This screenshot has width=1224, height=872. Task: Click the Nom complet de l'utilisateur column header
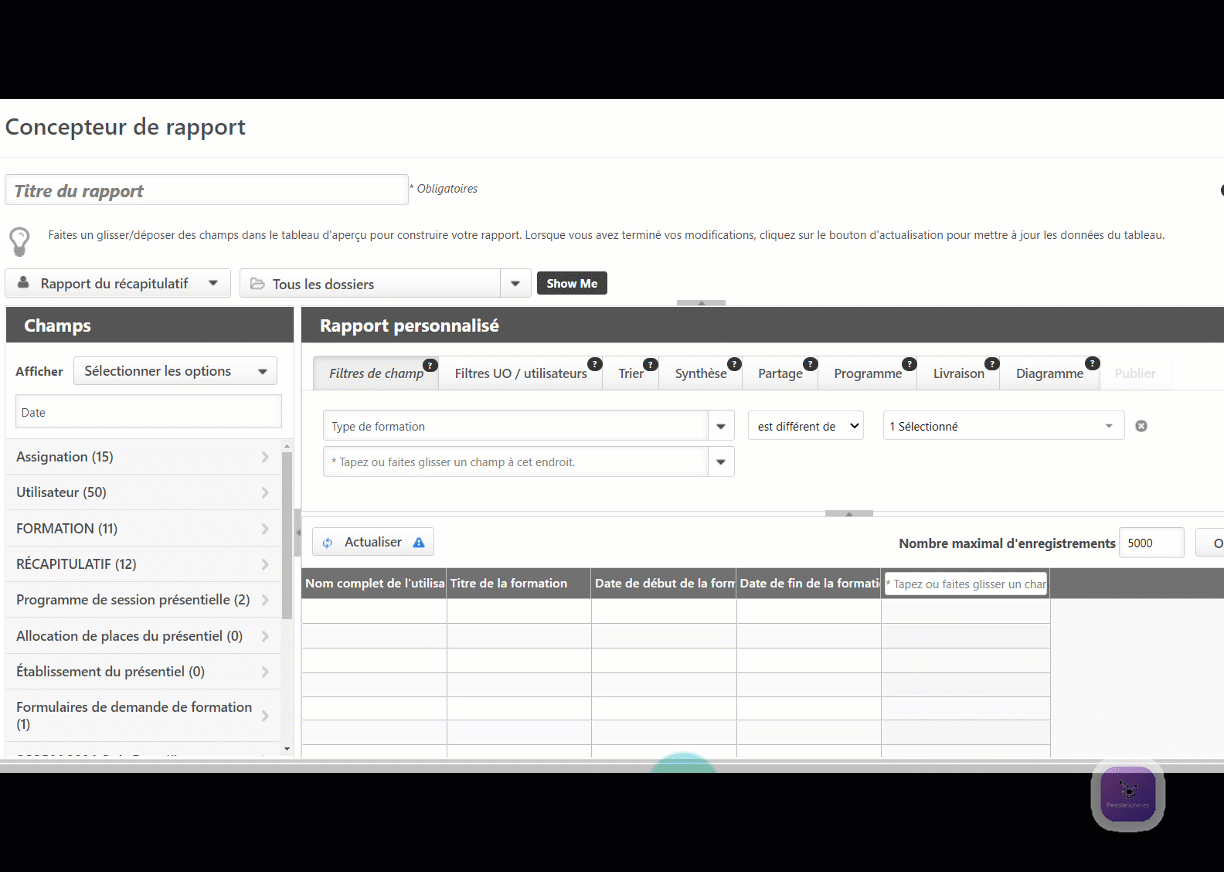click(374, 583)
